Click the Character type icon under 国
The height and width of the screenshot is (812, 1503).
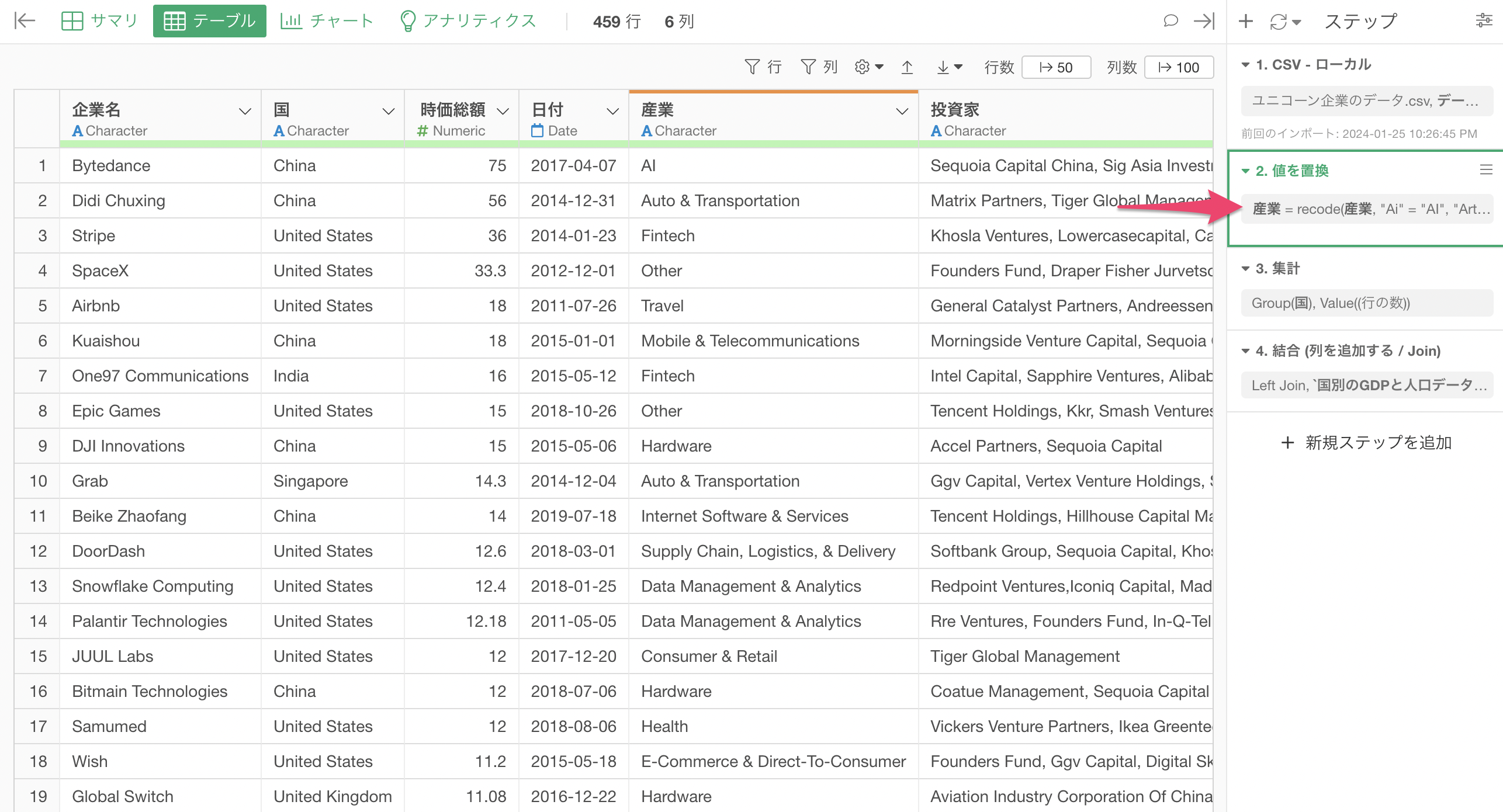279,131
